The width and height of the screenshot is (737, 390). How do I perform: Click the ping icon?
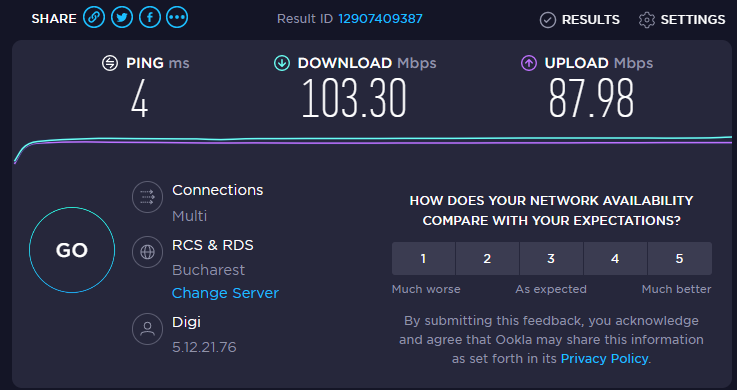(110, 63)
